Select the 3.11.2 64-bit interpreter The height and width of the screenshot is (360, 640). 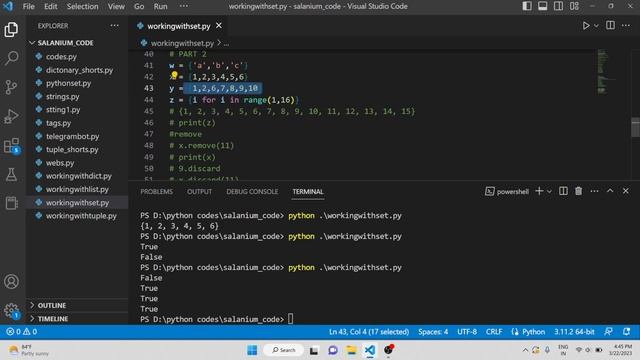coord(574,332)
